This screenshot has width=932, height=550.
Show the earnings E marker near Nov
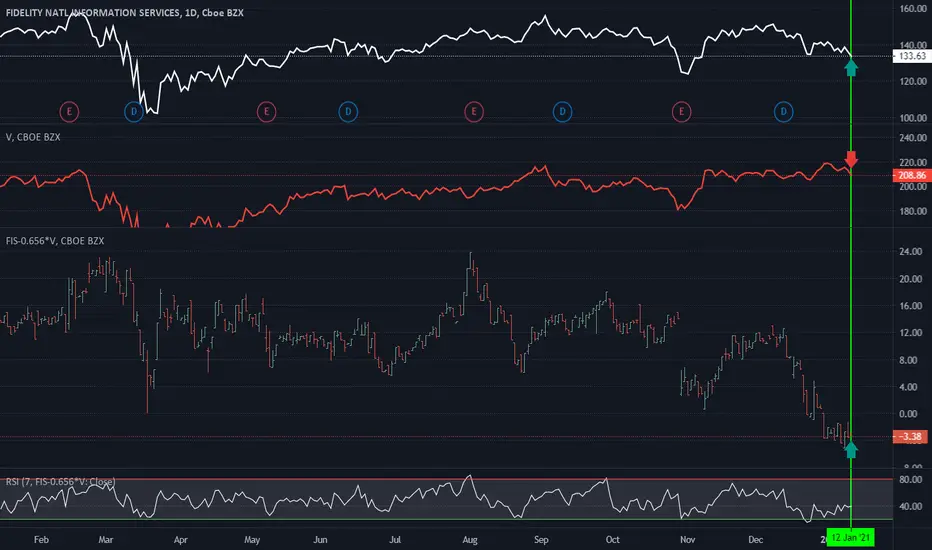[682, 111]
